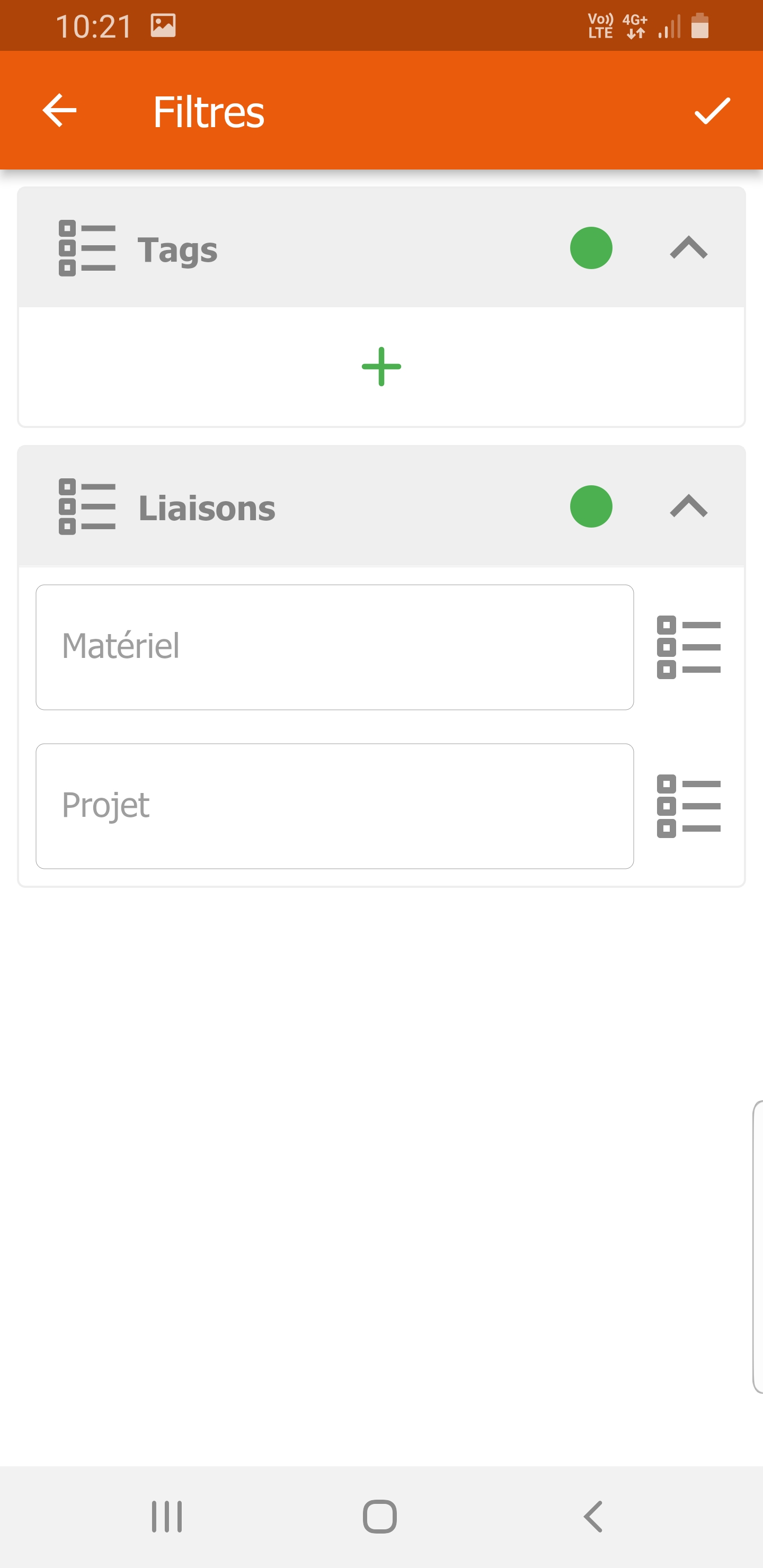Image resolution: width=763 pixels, height=1568 pixels.
Task: Toggle the green status dot for Liaisons
Action: pos(591,506)
